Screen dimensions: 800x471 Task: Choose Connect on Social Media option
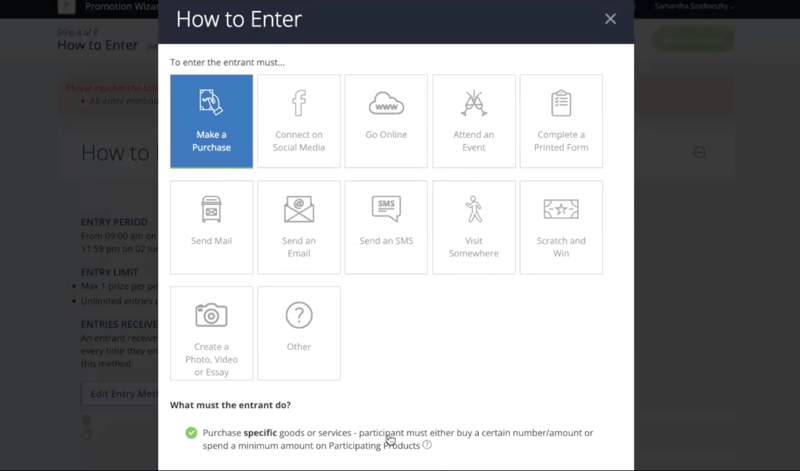298,121
